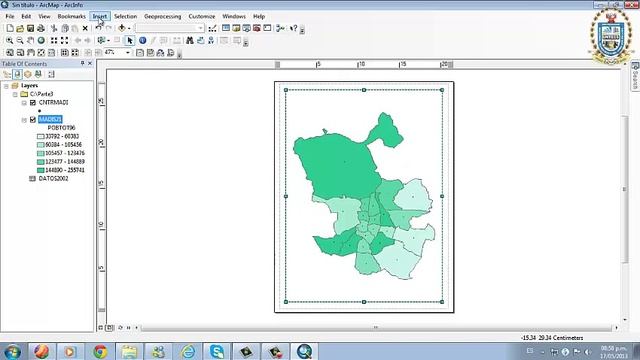Collapse the Layers data frame node
This screenshot has width=640, height=360.
(6, 86)
